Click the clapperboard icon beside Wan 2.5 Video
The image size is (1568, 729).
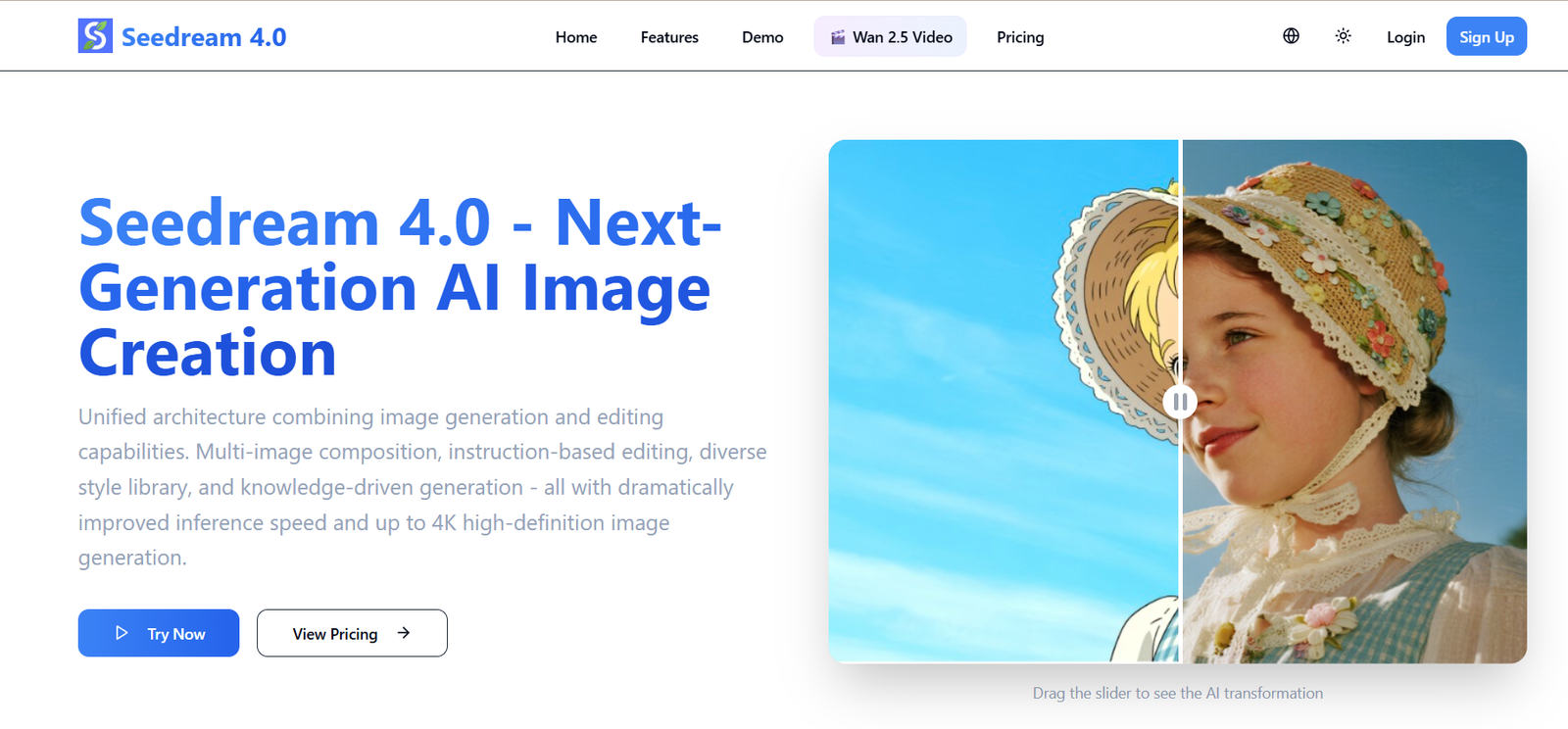point(838,37)
